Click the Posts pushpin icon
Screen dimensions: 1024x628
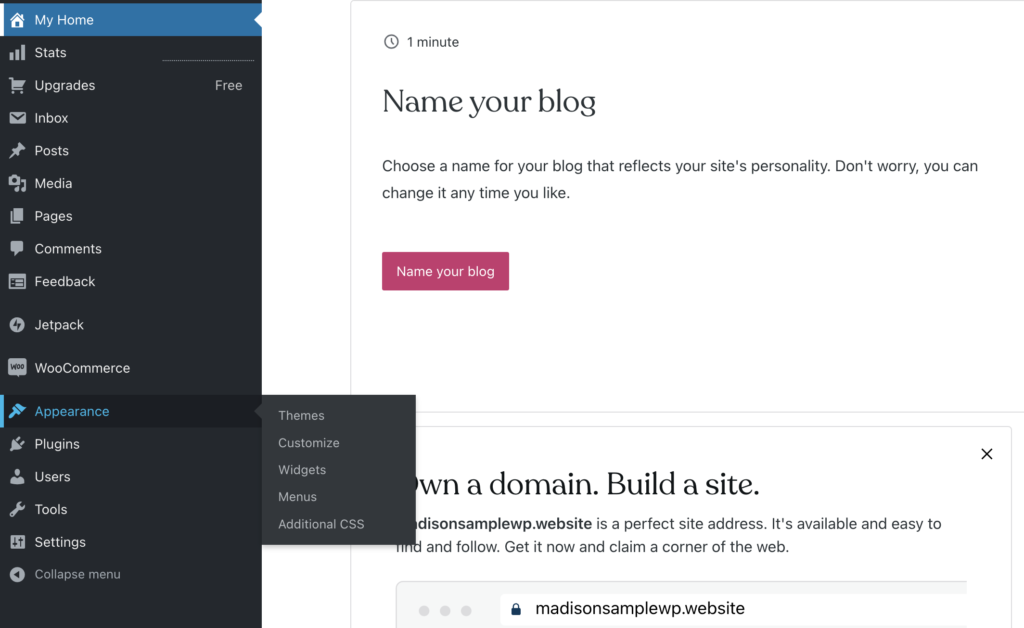[x=17, y=151]
